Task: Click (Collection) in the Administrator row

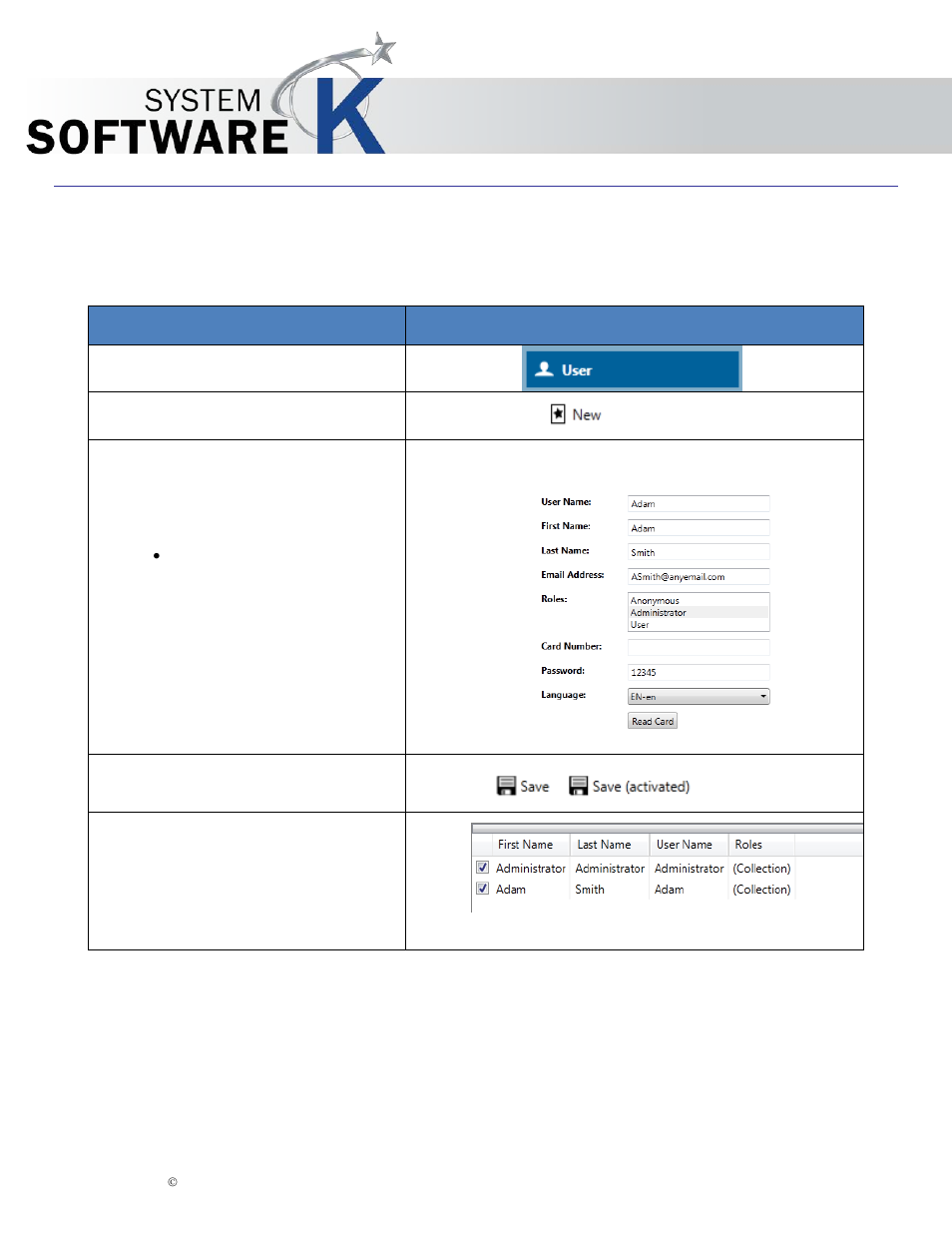Action: coord(761,869)
